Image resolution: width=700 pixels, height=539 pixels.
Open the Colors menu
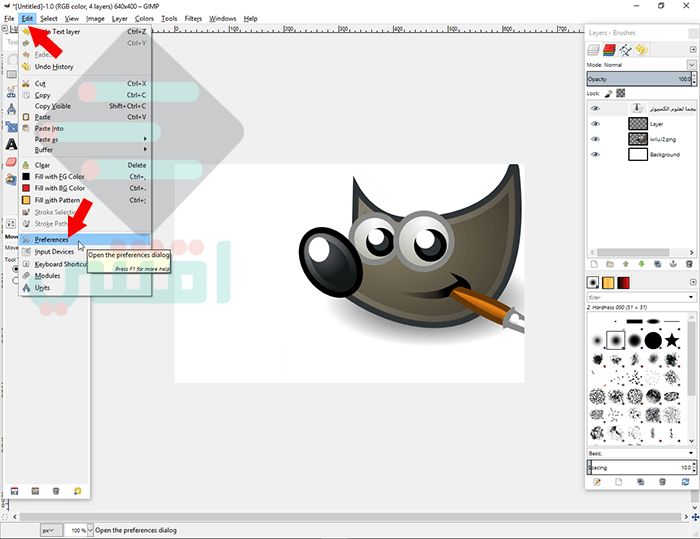click(144, 18)
